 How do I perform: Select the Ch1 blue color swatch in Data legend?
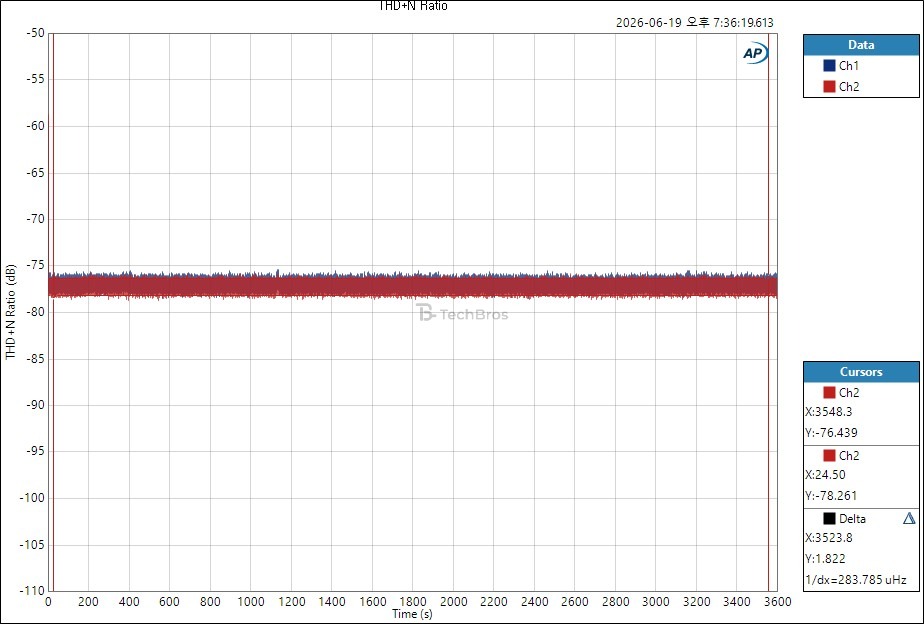click(829, 65)
